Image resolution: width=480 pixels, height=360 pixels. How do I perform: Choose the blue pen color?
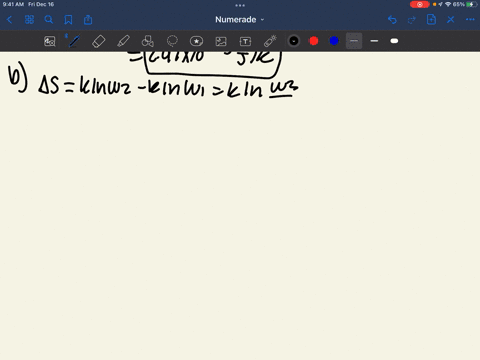click(x=334, y=41)
